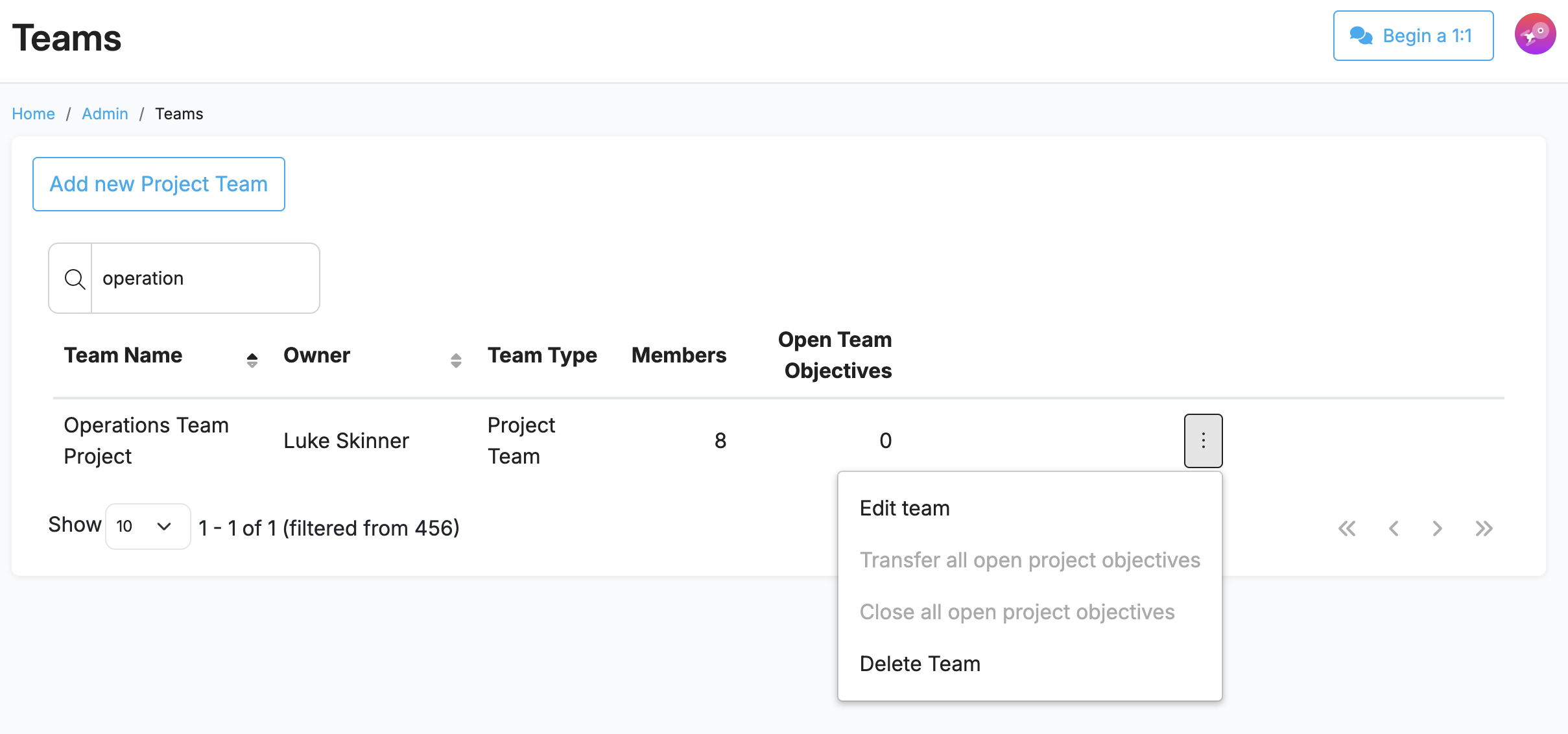Expand the Show 10 rows dropdown

pyautogui.click(x=148, y=527)
